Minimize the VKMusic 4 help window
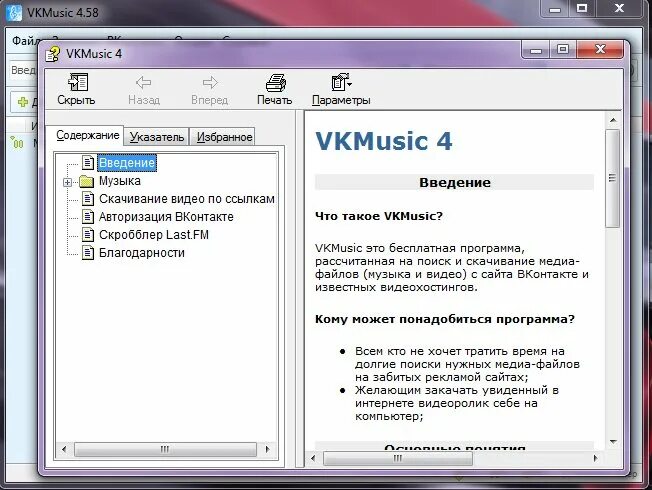The image size is (652, 490). tap(536, 49)
